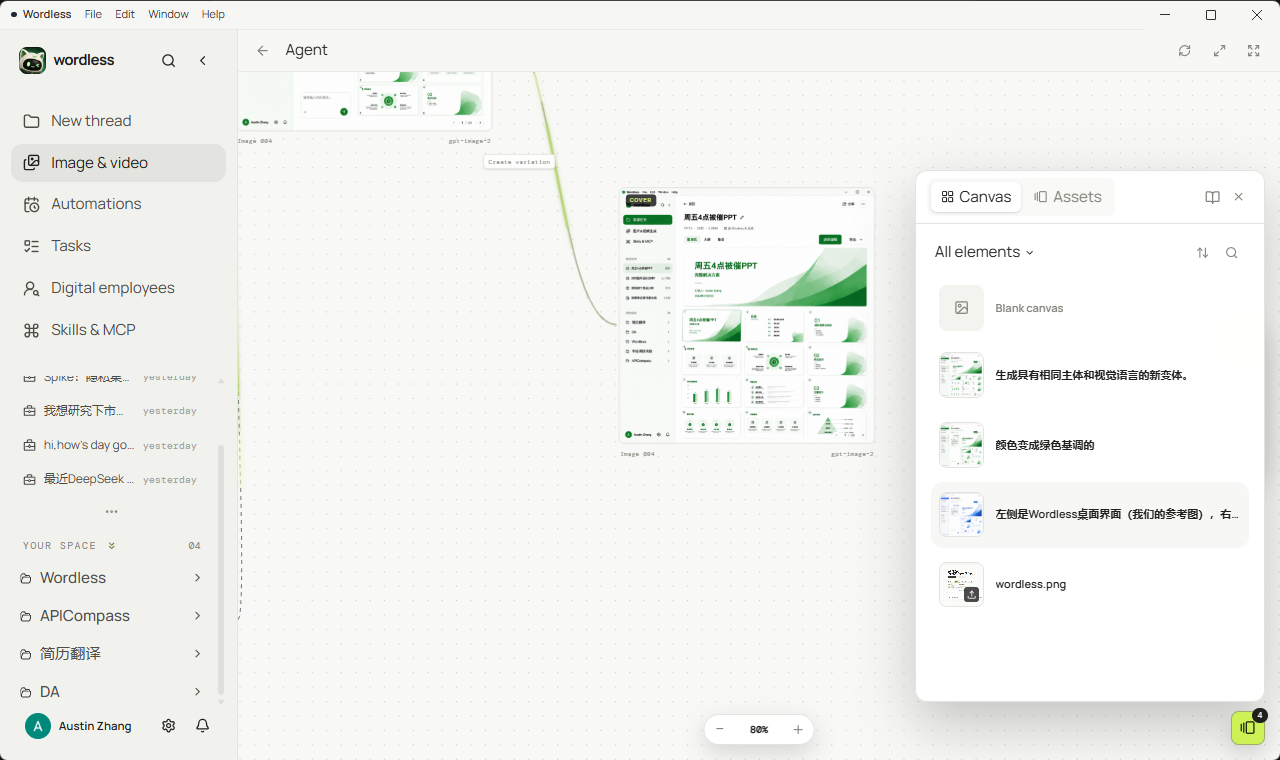Select the wordless.png element
Image resolution: width=1280 pixels, height=760 pixels.
pyautogui.click(x=1090, y=584)
